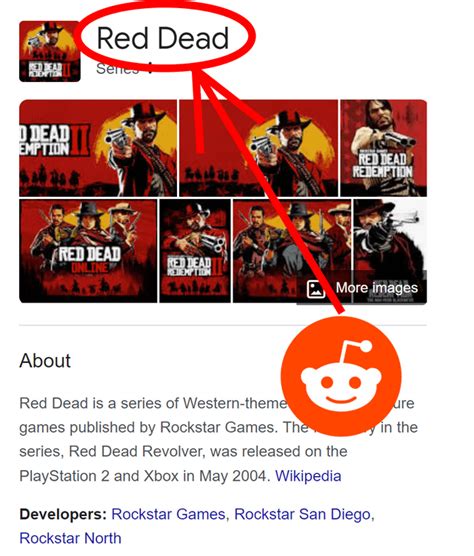Click the circled Red Dead title

(163, 38)
